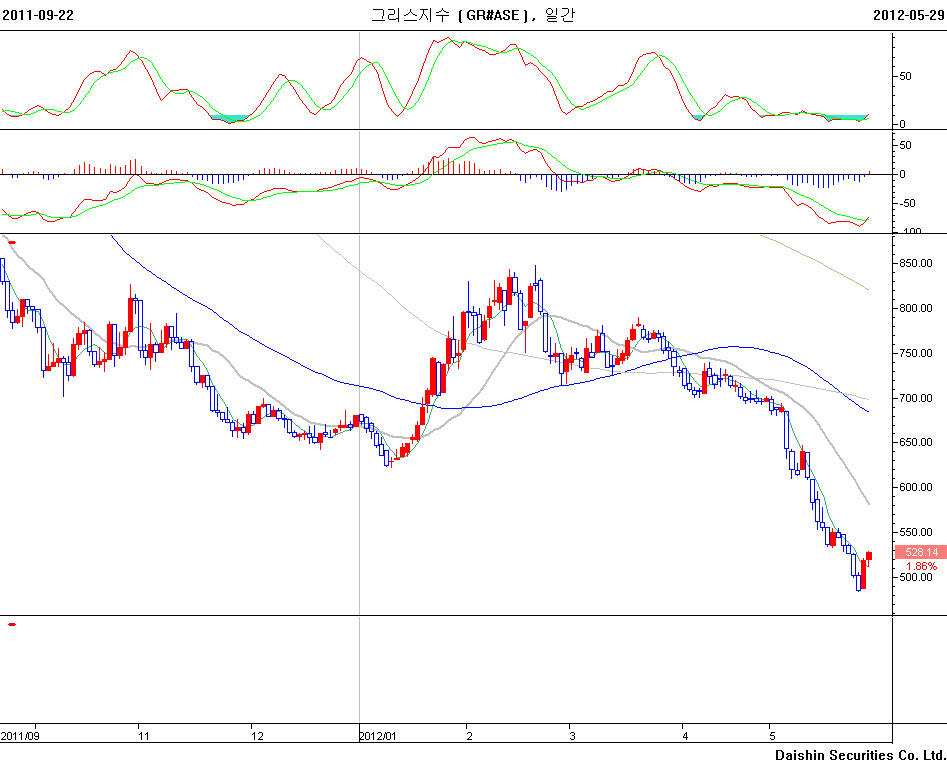The width and height of the screenshot is (947, 767).
Task: Click the red marker in the empty bottom panel
Action: (x=12, y=624)
